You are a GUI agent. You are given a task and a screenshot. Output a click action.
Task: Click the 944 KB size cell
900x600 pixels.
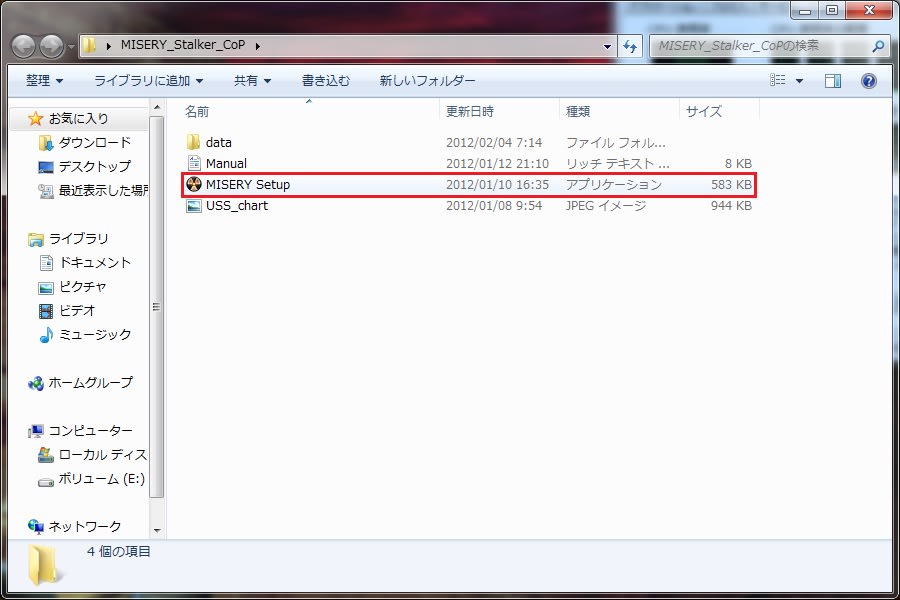coord(731,206)
